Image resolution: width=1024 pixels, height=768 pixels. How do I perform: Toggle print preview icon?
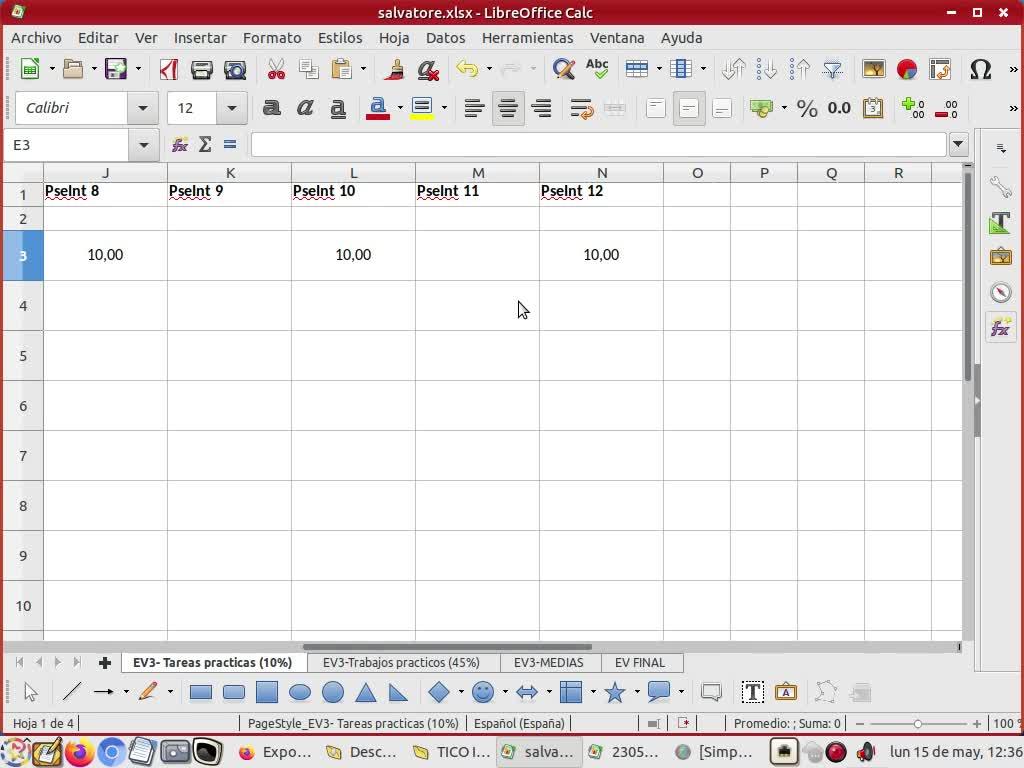234,69
